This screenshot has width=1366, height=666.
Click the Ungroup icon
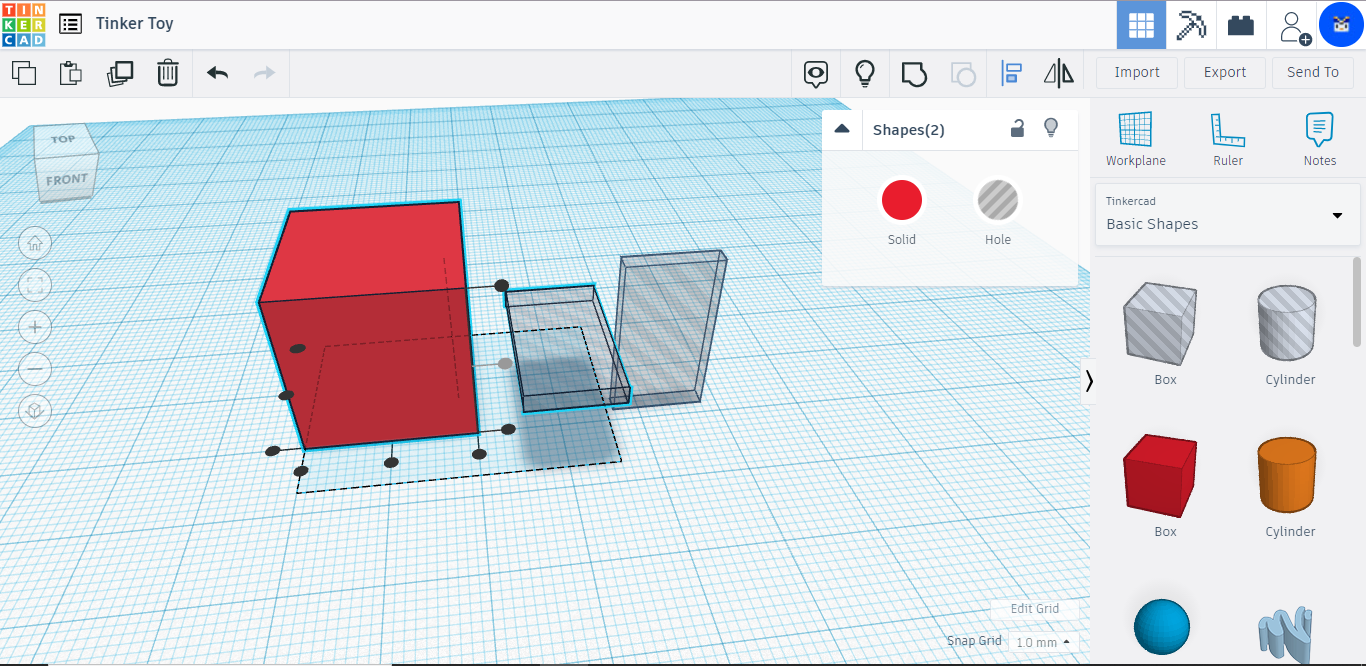962,73
